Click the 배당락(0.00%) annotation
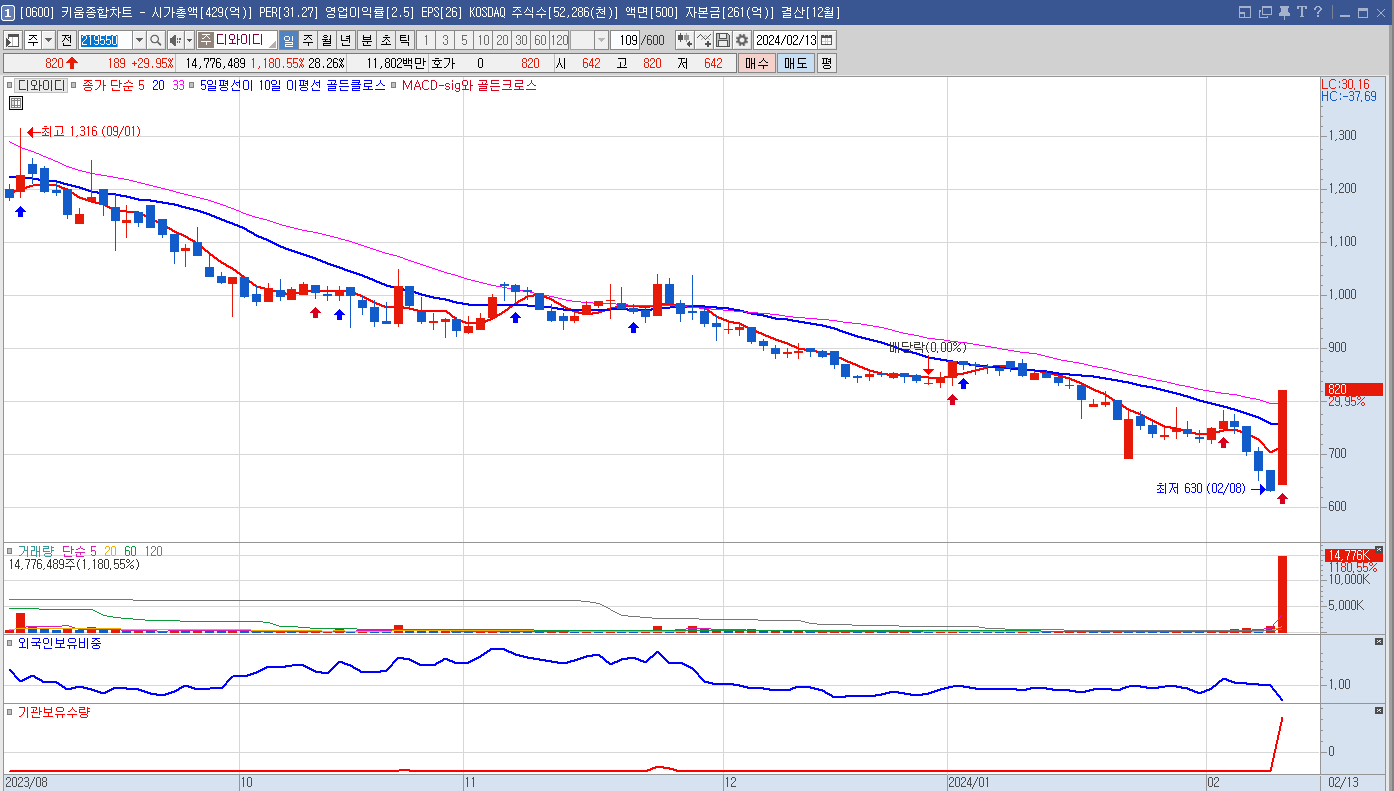This screenshot has height=791, width=1394. pyautogui.click(x=928, y=347)
